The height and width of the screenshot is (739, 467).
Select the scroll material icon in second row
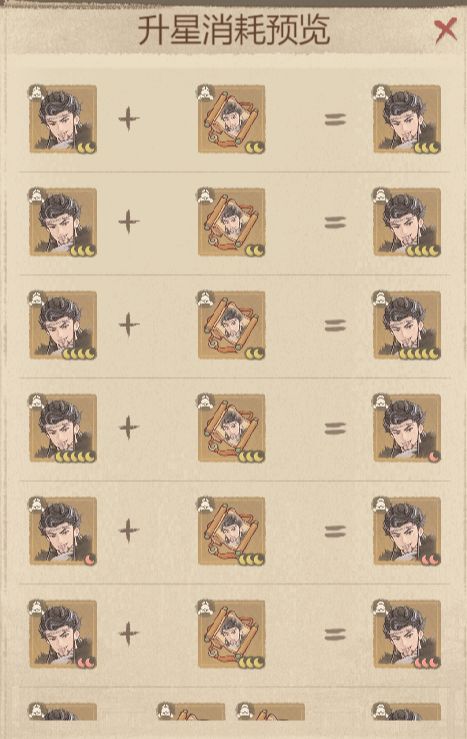tap(231, 222)
